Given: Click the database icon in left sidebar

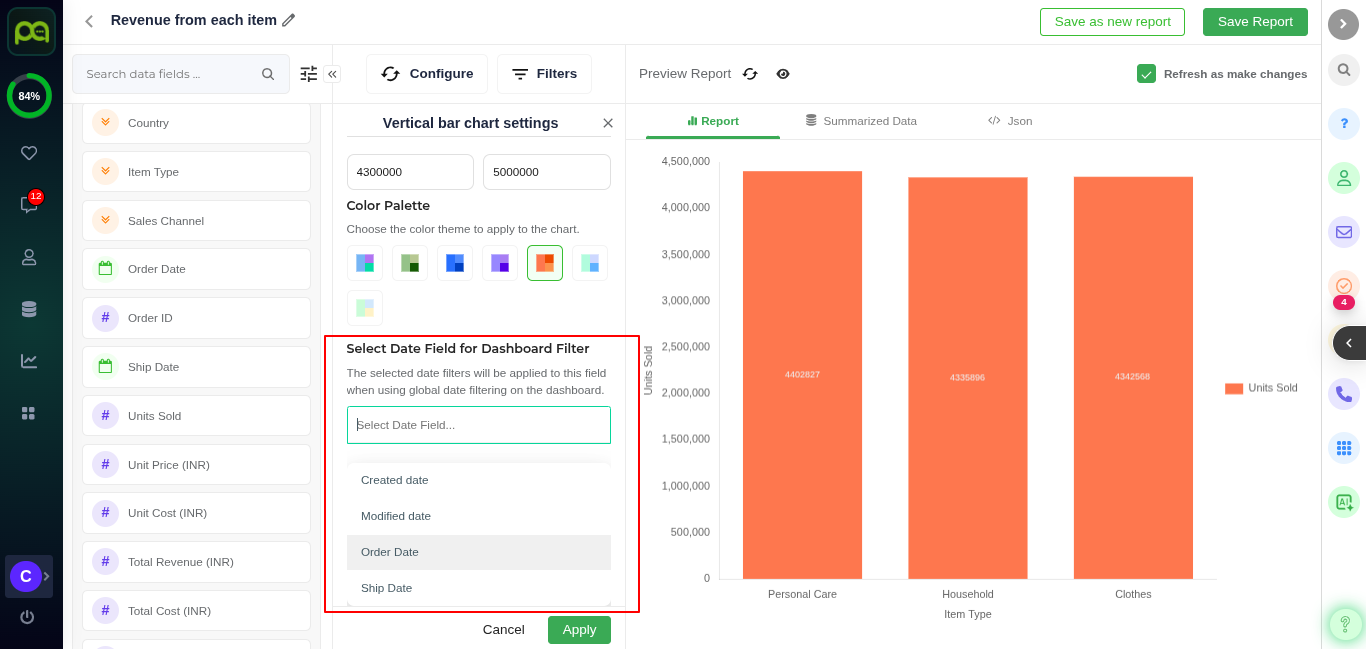Looking at the screenshot, I should pyautogui.click(x=29, y=309).
